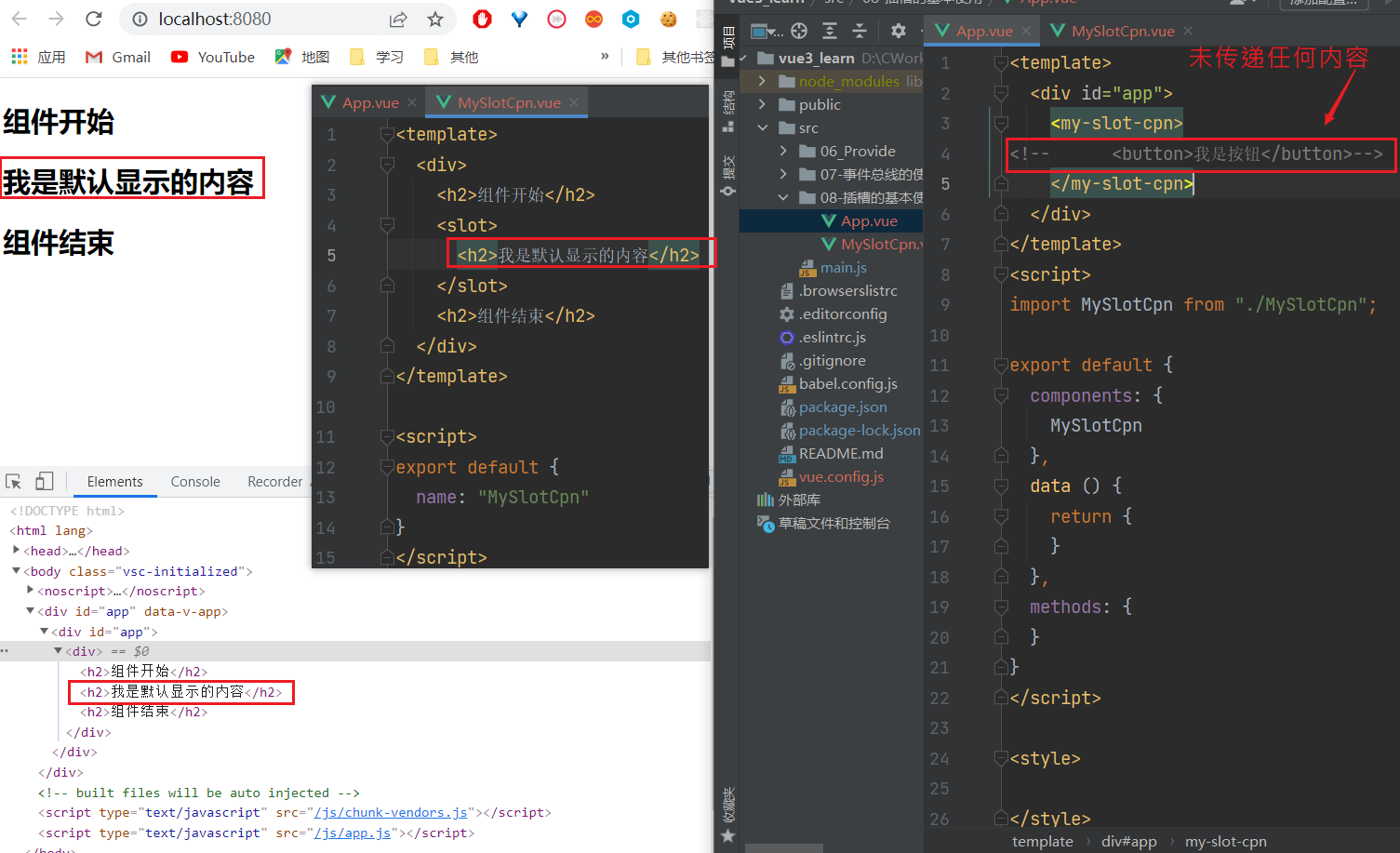Screen dimensions: 1400x853
Task: Open the orange infinity extension icon
Action: coord(593,19)
